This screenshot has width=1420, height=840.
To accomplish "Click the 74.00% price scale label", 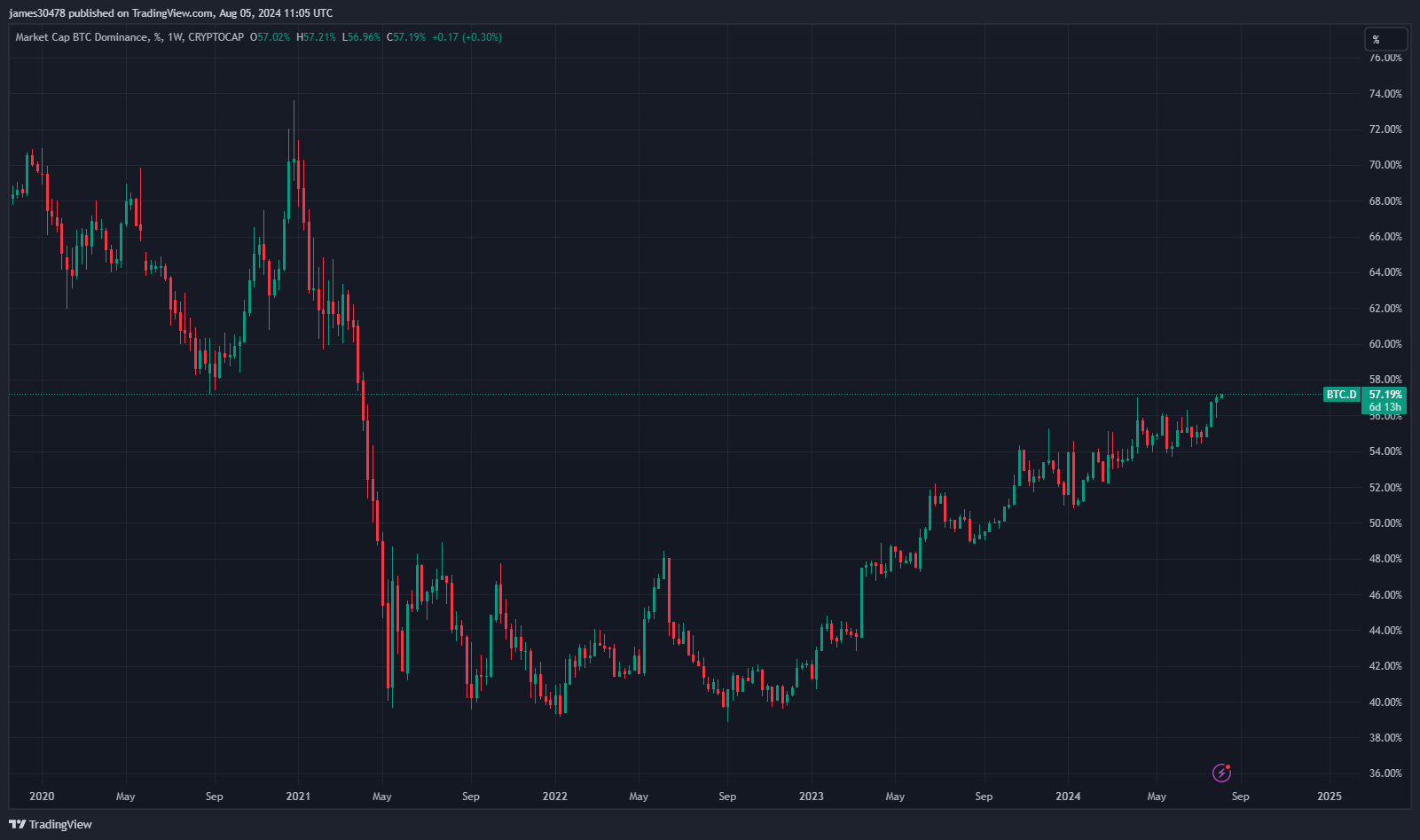I will pyautogui.click(x=1385, y=93).
